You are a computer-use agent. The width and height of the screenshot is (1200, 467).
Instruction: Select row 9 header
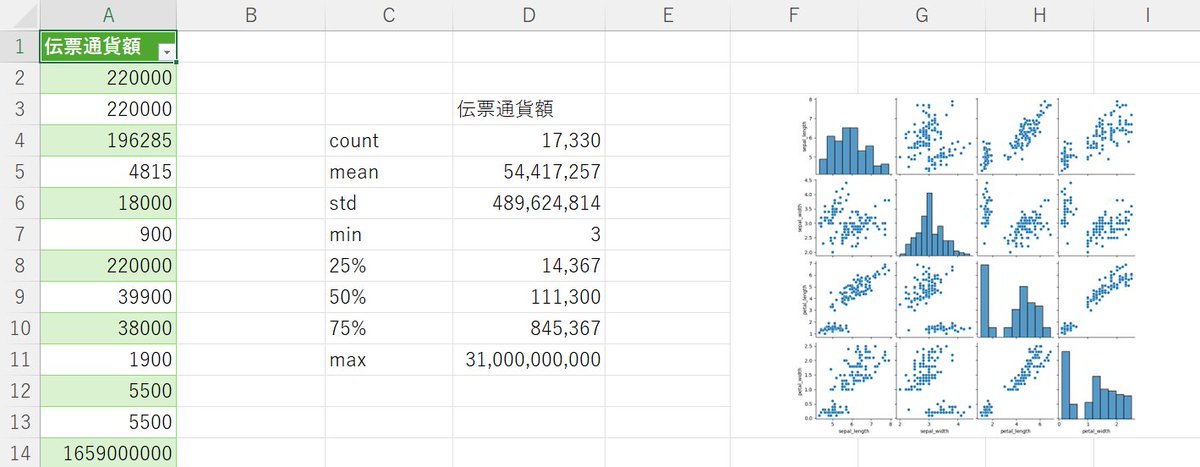20,297
